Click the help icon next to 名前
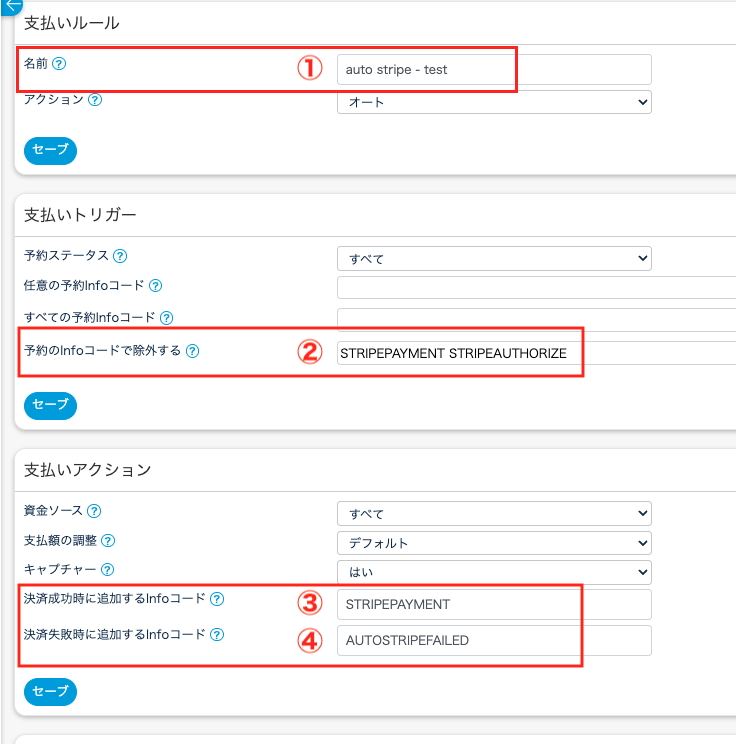The image size is (736, 744). pyautogui.click(x=59, y=63)
